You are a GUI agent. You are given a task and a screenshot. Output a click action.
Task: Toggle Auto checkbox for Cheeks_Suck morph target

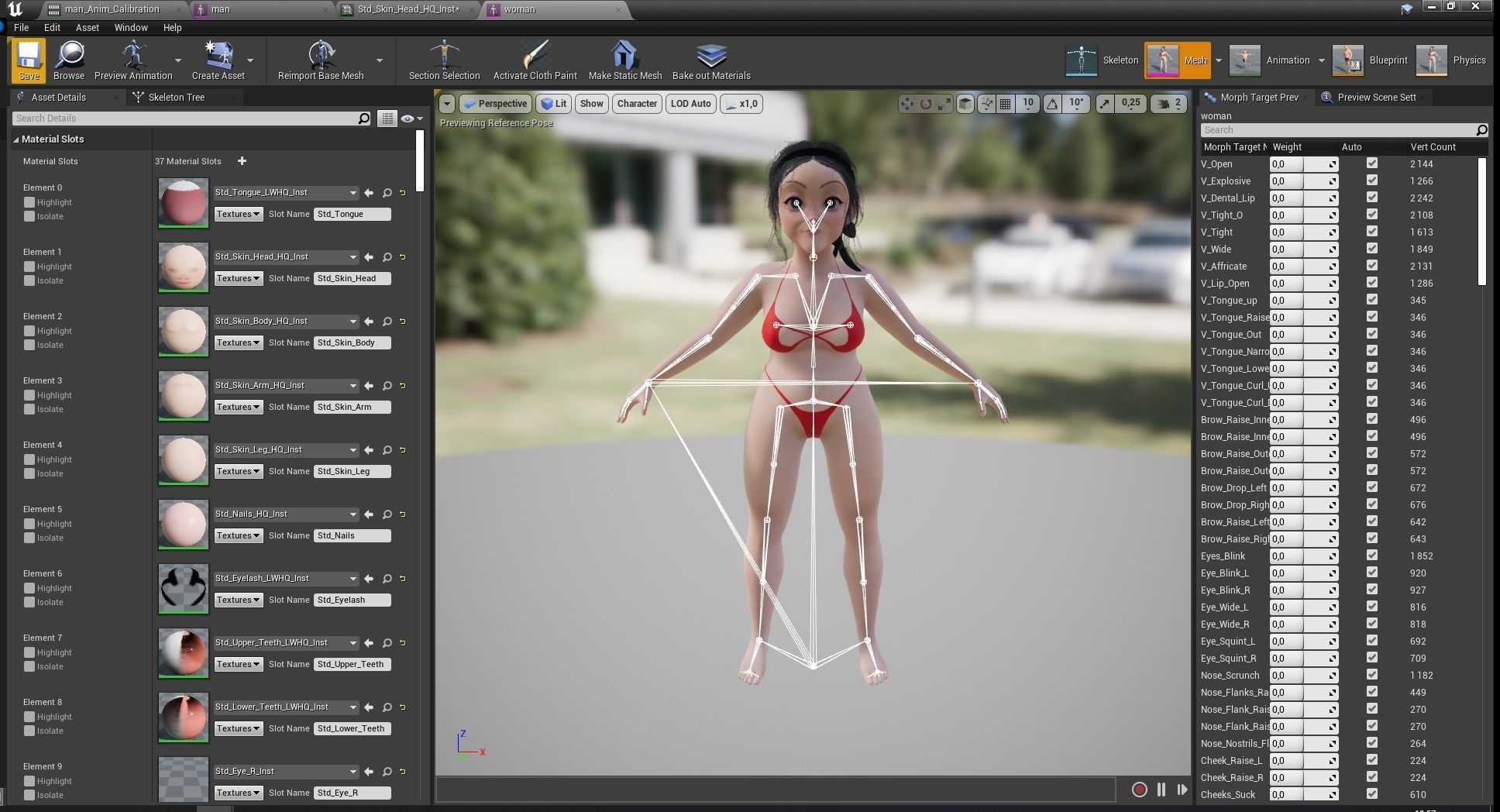point(1372,794)
